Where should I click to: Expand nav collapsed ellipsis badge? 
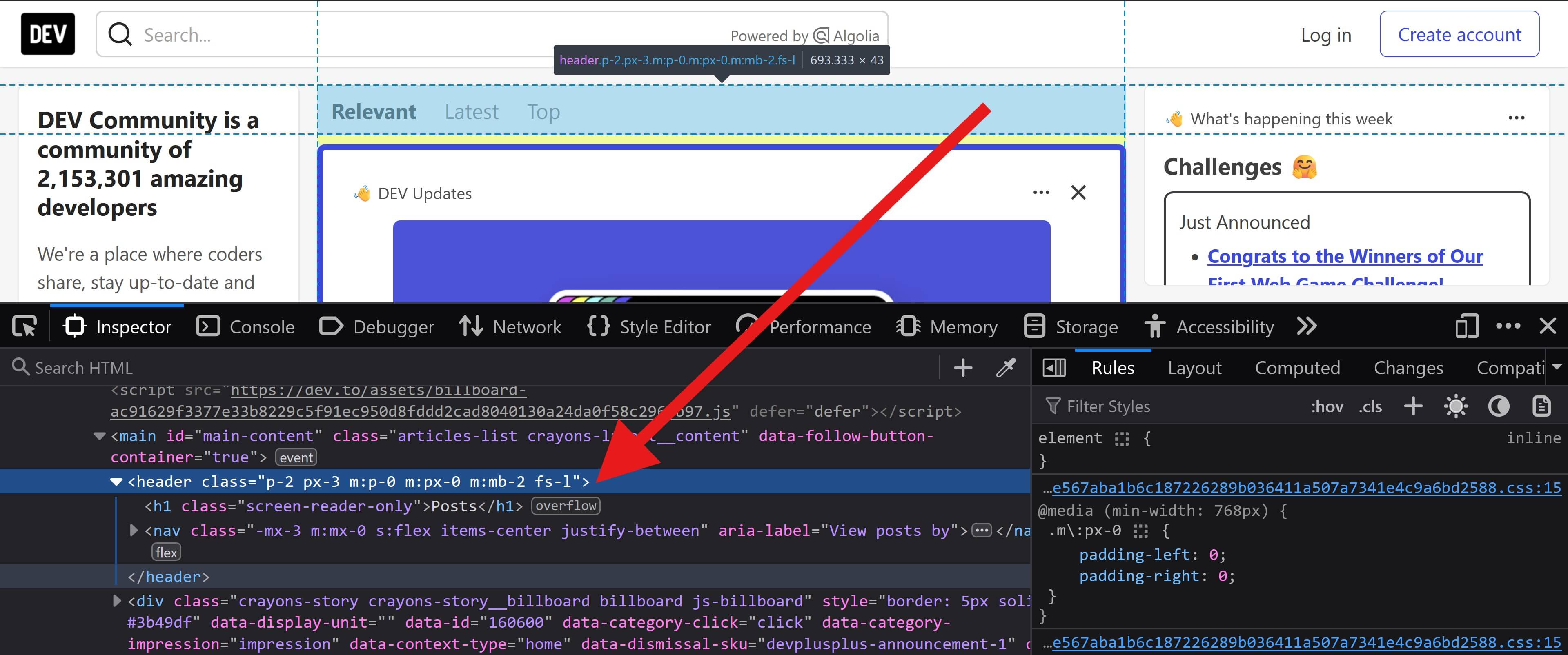981,530
